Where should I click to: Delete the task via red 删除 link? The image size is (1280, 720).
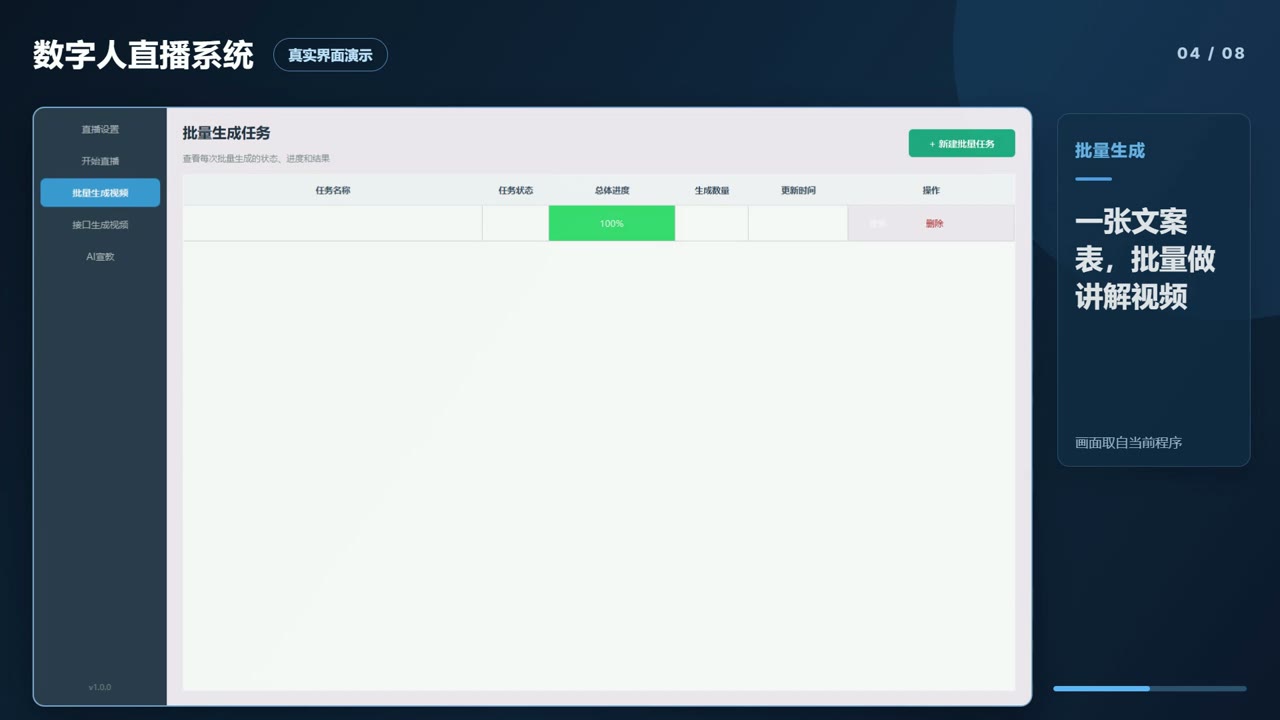934,223
